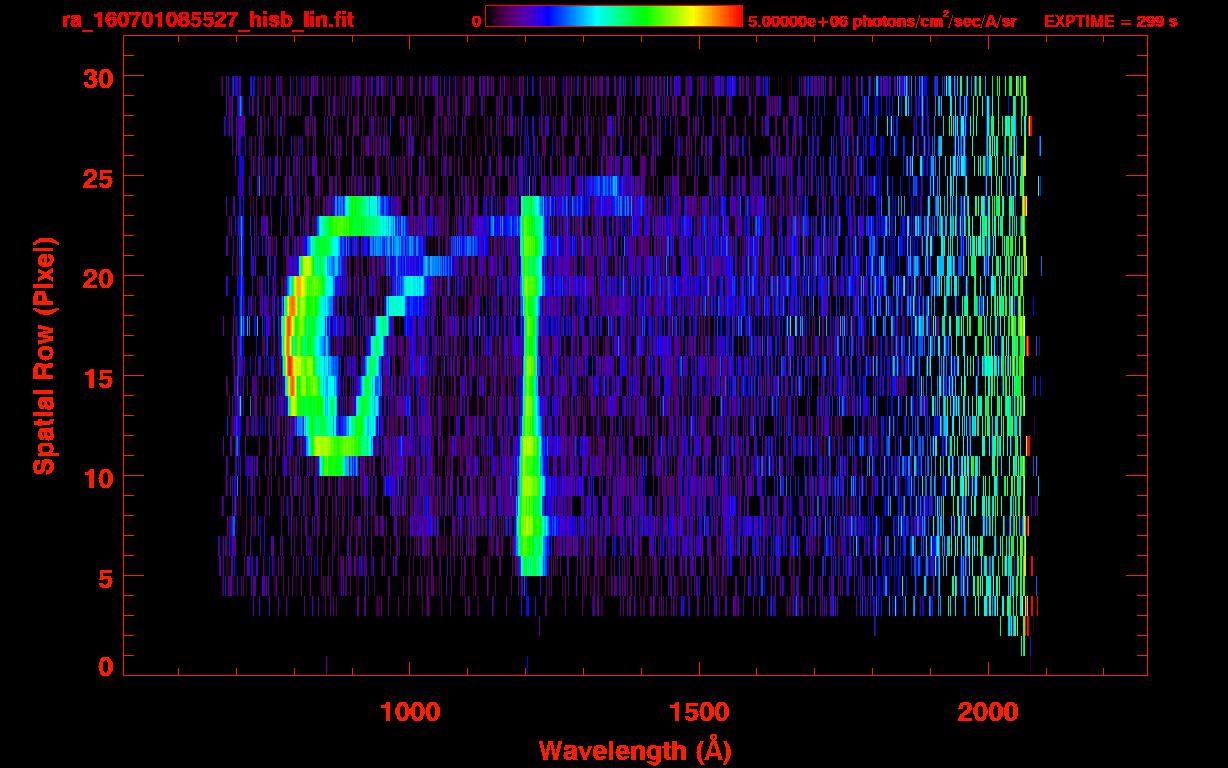Click the rainbow color scale bar
Screen dimensions: 1228x768
(614, 16)
